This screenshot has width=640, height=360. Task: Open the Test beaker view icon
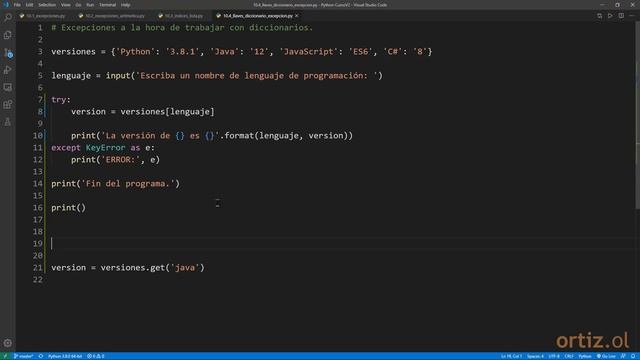pos(8,122)
